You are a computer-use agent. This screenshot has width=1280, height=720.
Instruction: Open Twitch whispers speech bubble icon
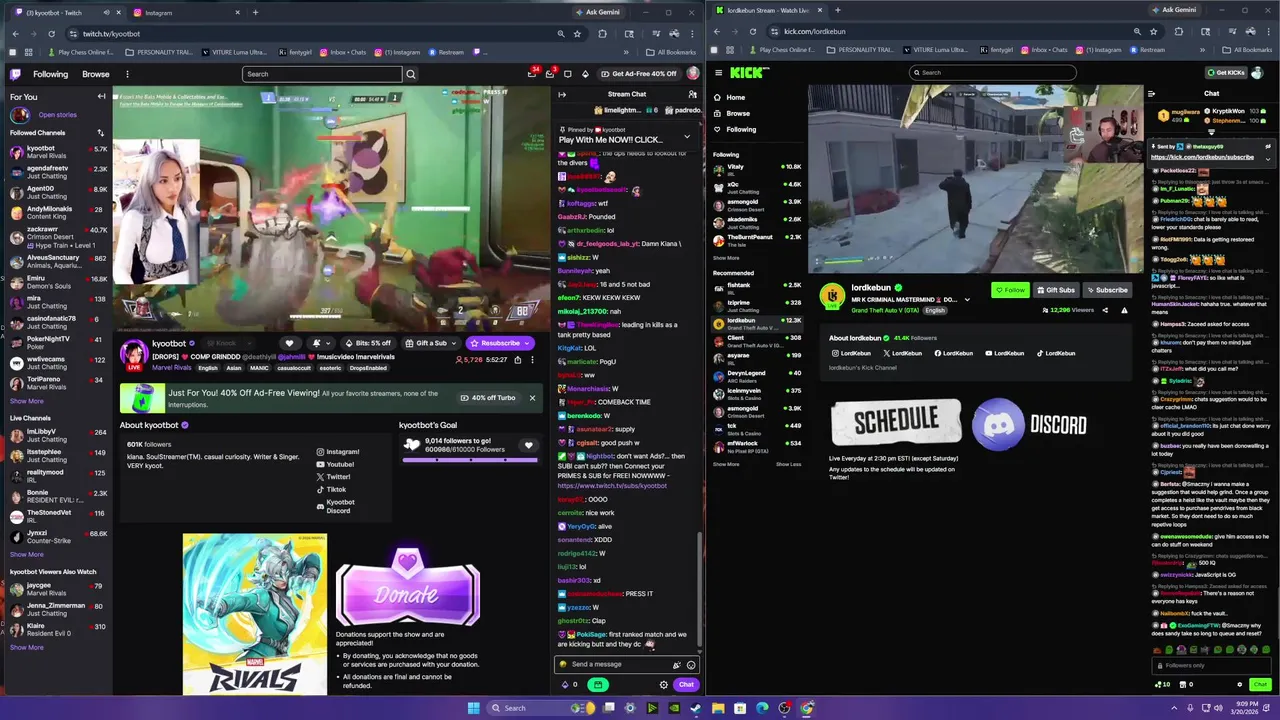click(568, 74)
